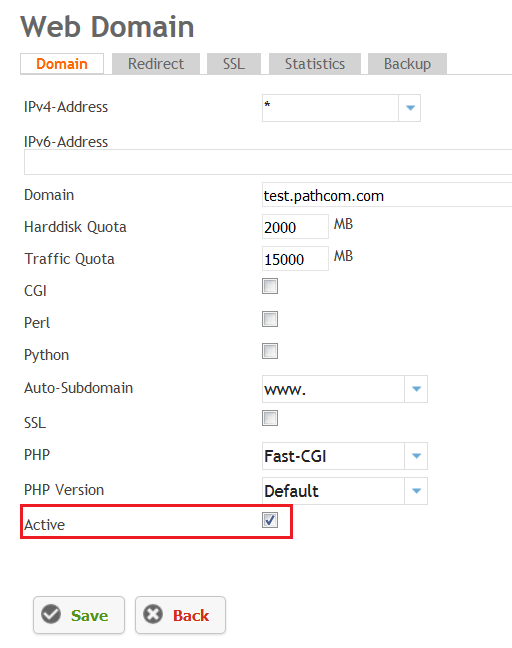Uncheck the Active checkbox
Screen dimensions: 512x648
(x=270, y=520)
